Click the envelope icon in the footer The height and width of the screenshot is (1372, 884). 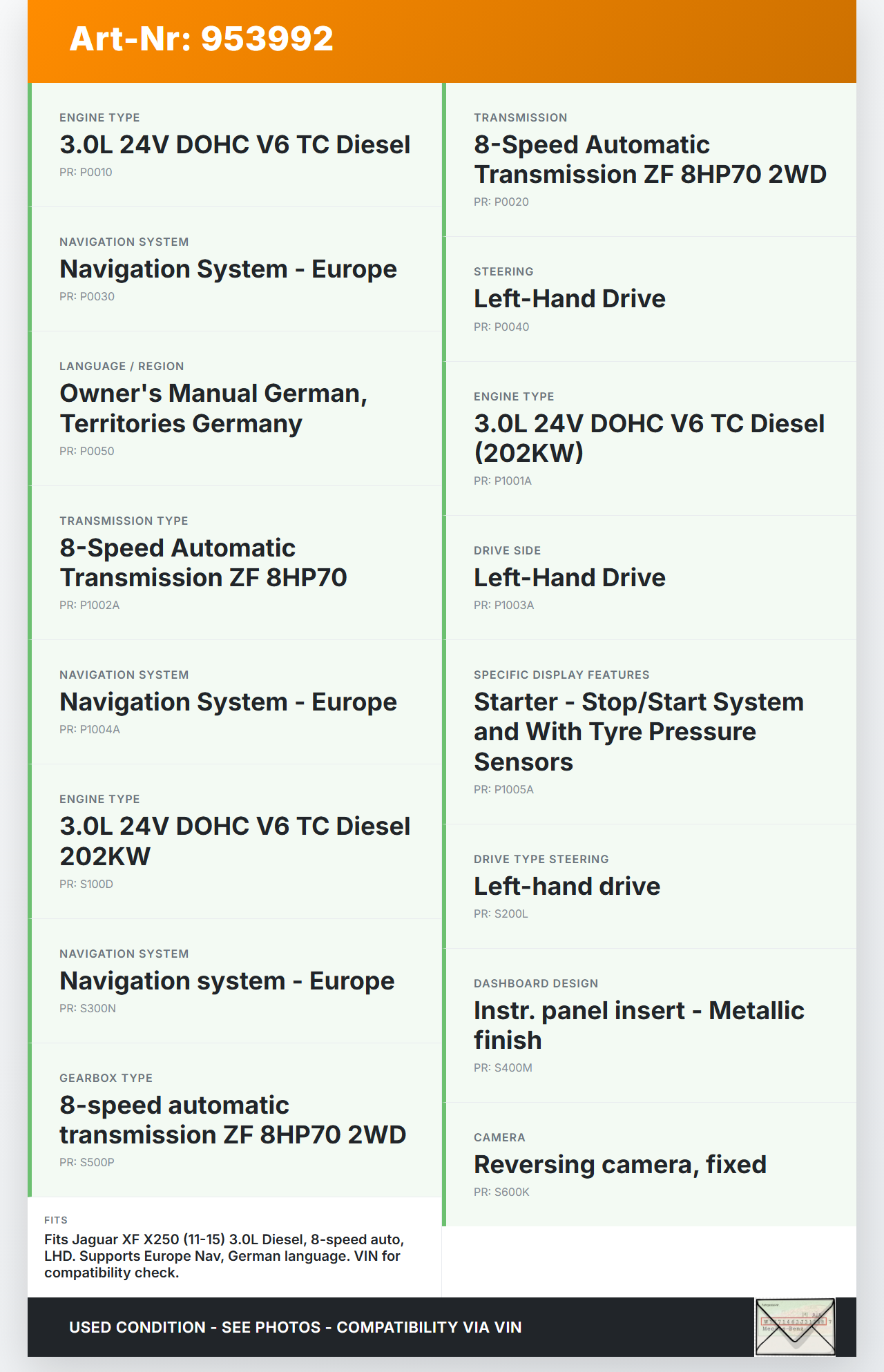tap(795, 1326)
